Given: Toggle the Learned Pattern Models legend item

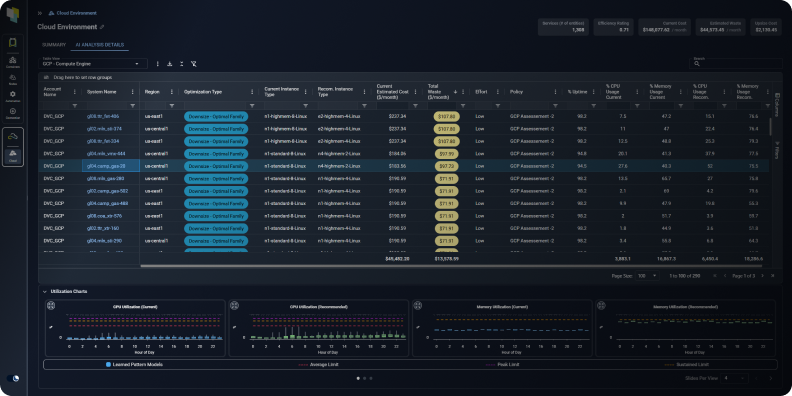Looking at the screenshot, I should (x=134, y=364).
